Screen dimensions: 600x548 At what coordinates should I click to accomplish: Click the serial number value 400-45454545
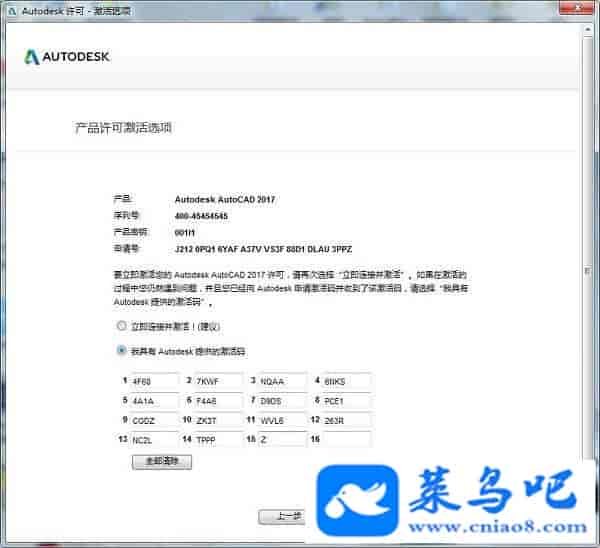tap(201, 216)
